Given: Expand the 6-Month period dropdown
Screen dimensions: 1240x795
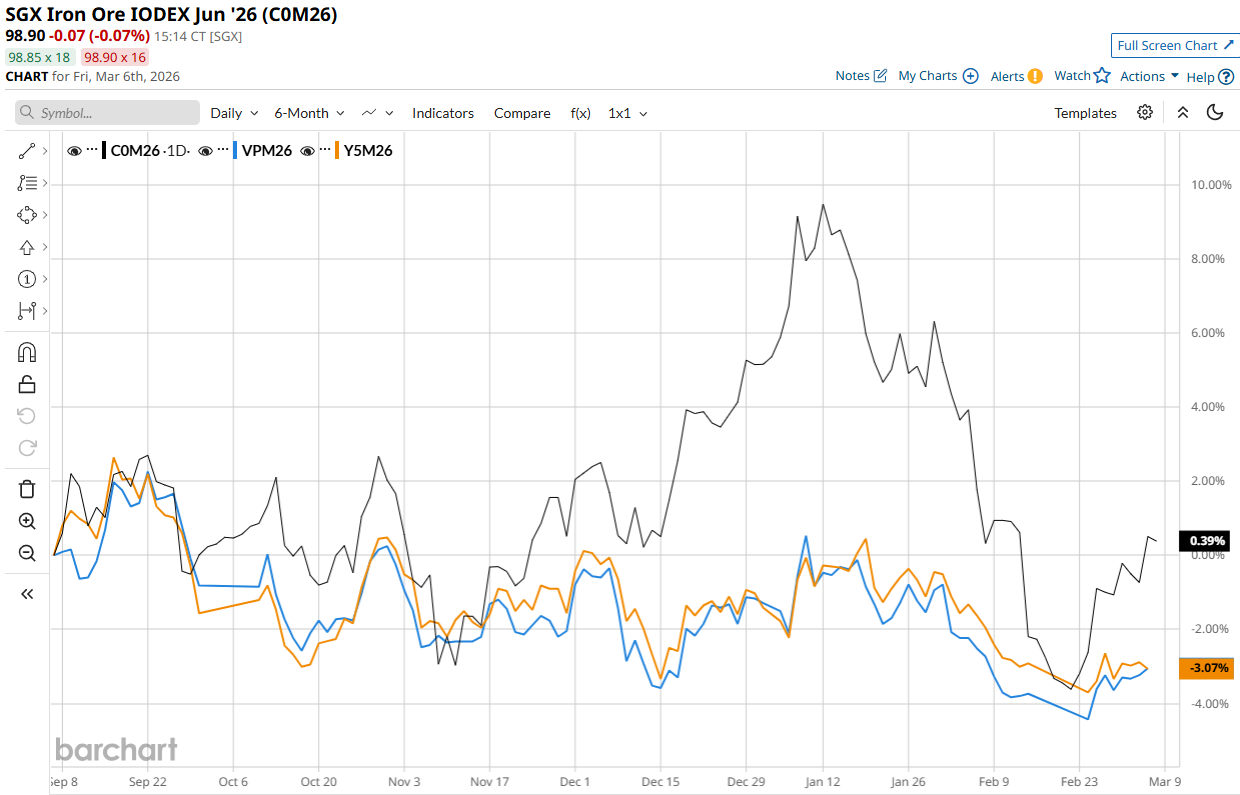Looking at the screenshot, I should point(309,113).
